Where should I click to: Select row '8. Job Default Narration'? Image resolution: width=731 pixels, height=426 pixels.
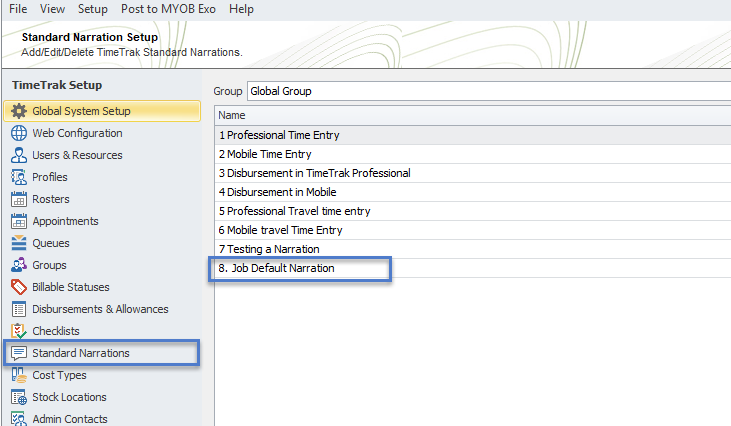(473, 268)
